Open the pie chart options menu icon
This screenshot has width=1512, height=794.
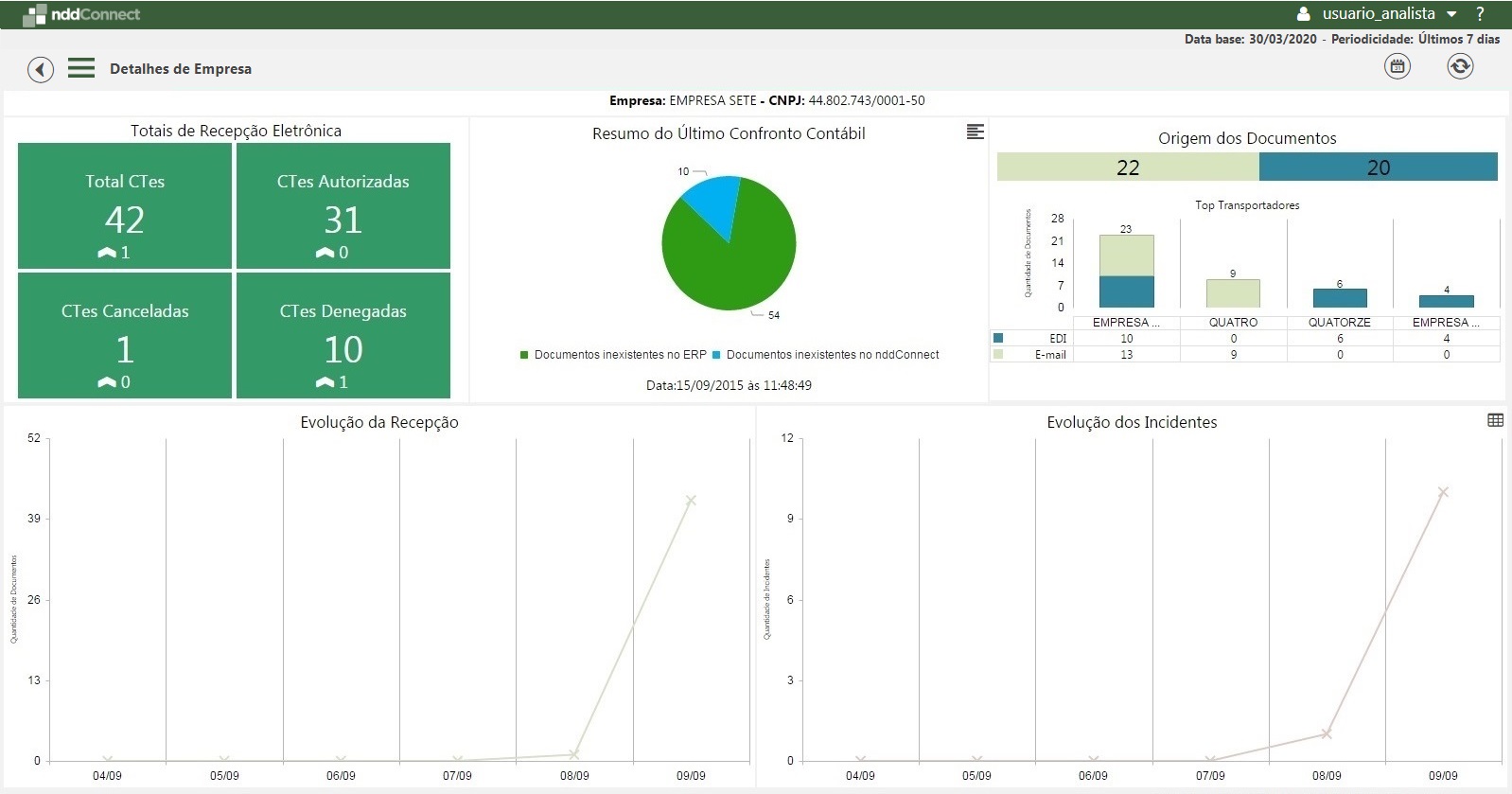tap(975, 132)
